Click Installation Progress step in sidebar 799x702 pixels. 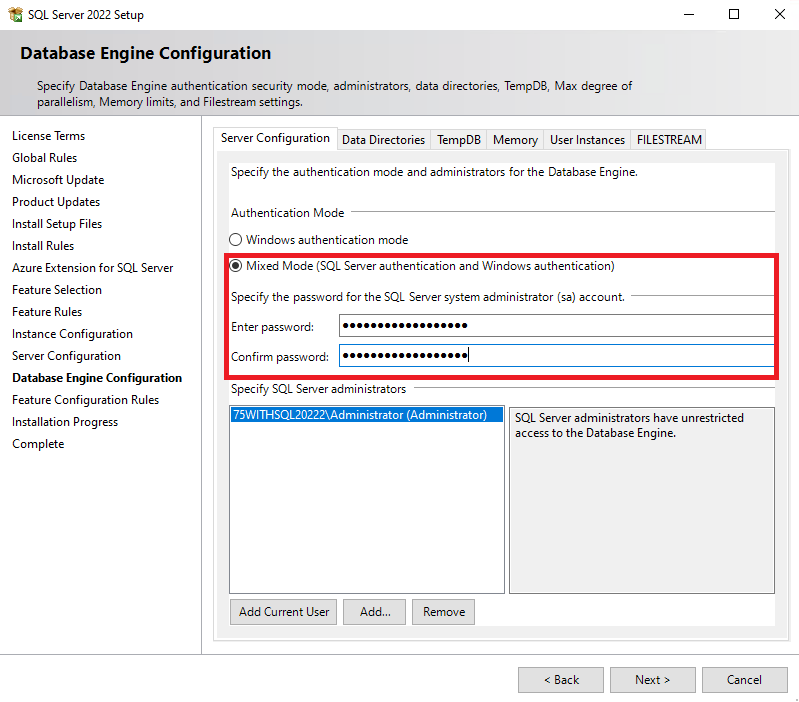[65, 422]
